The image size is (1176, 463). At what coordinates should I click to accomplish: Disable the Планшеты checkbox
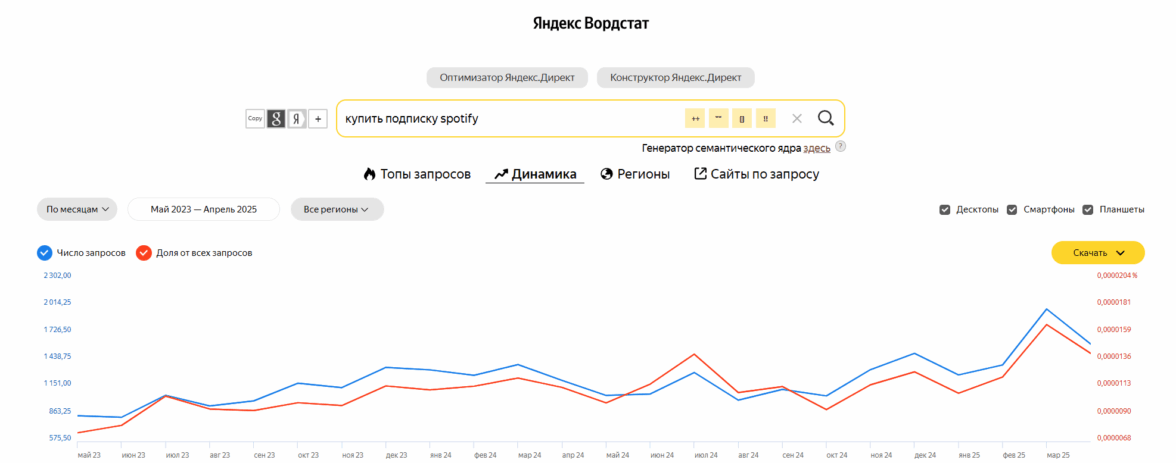pos(1088,210)
